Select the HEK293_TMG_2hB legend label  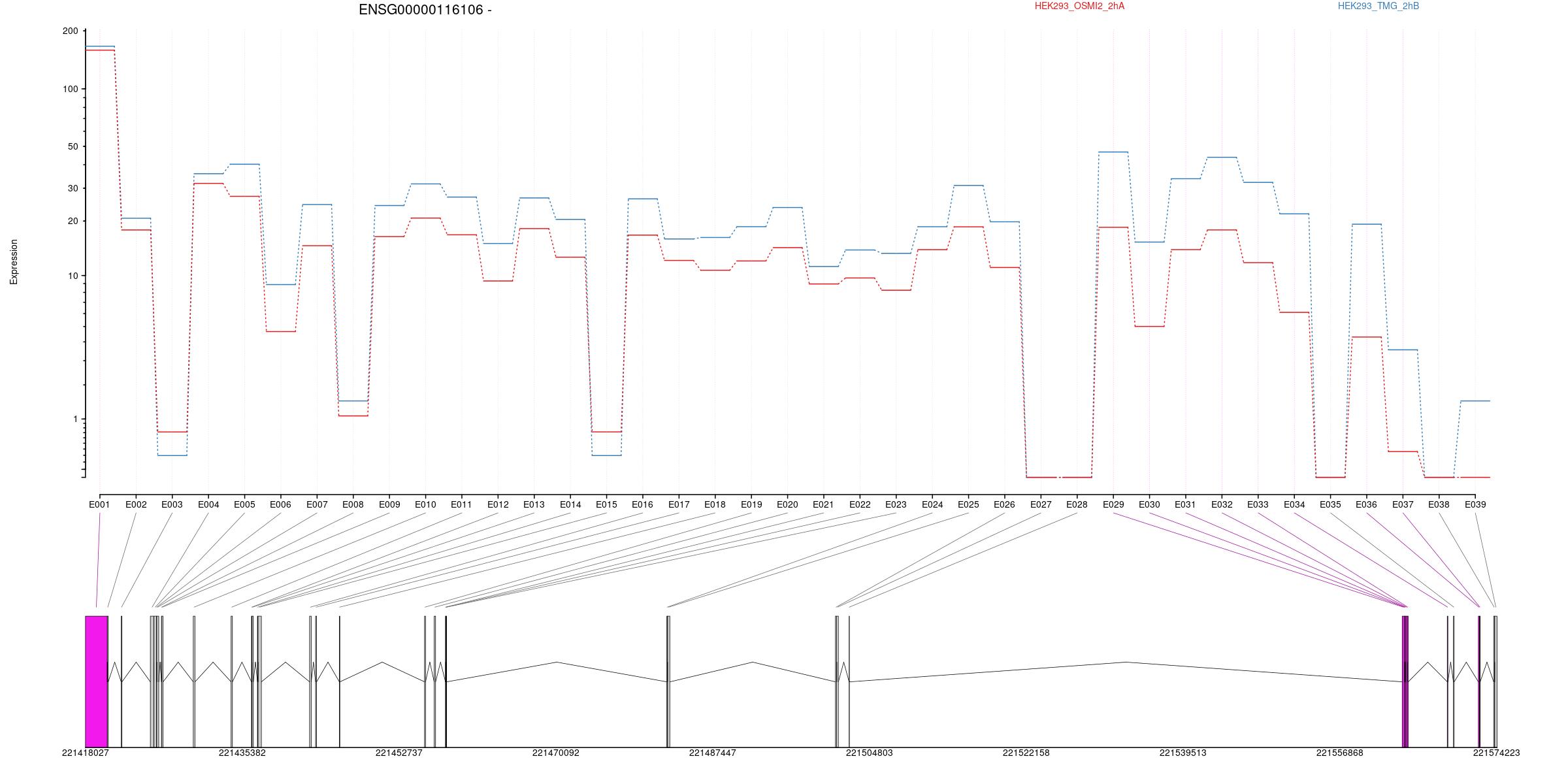click(1379, 6)
